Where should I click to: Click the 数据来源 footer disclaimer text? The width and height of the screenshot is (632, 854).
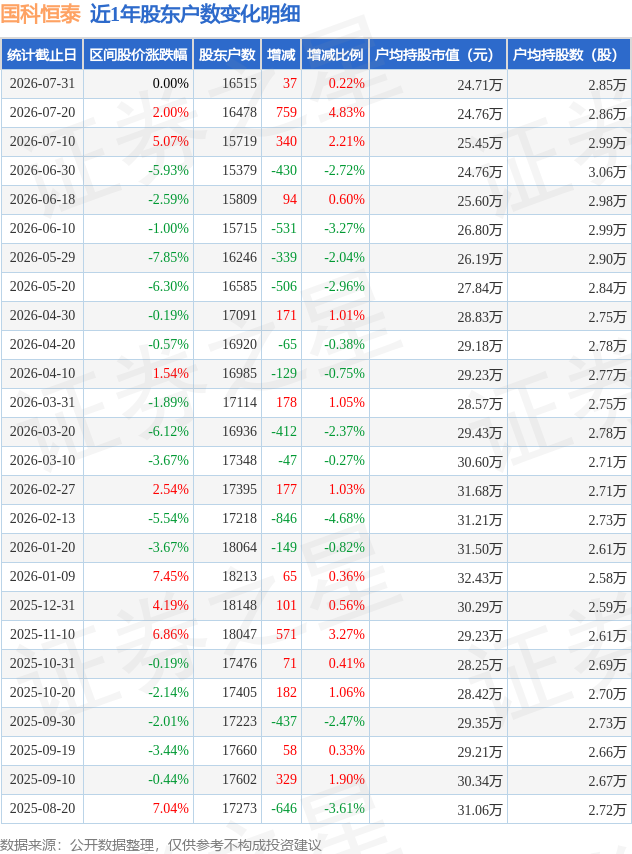point(161,845)
